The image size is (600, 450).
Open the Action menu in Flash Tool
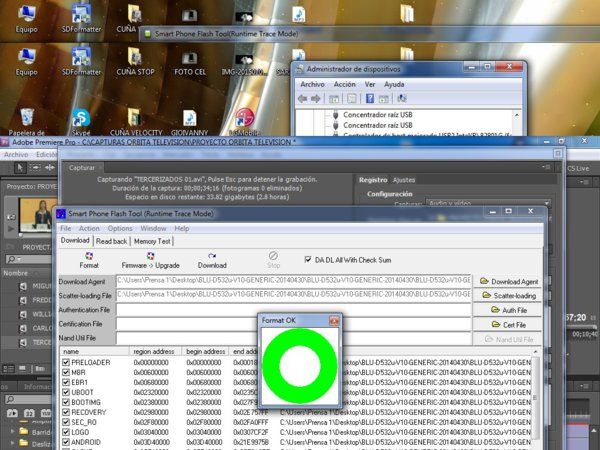pos(89,228)
